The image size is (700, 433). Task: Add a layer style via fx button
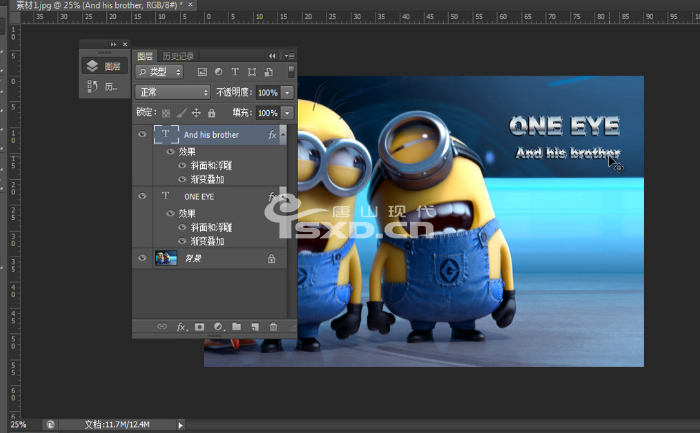coord(181,327)
